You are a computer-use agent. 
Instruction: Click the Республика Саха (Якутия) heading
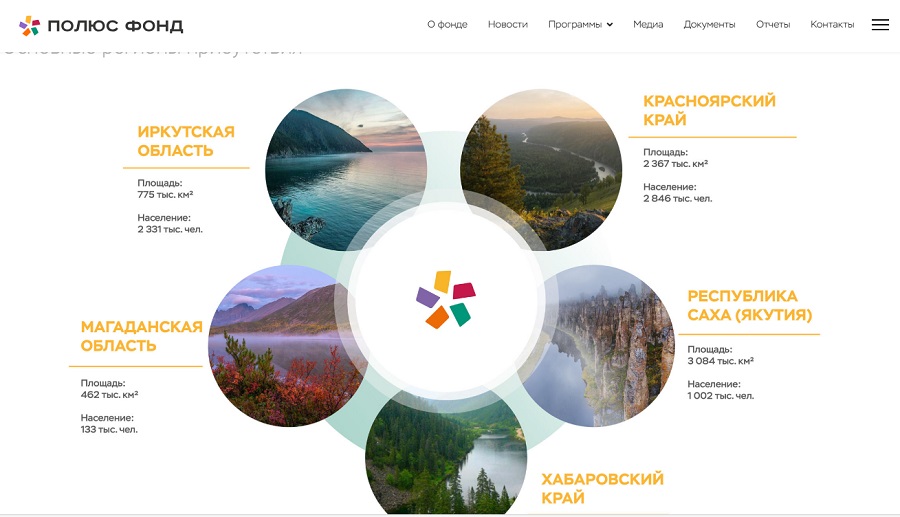pos(750,305)
